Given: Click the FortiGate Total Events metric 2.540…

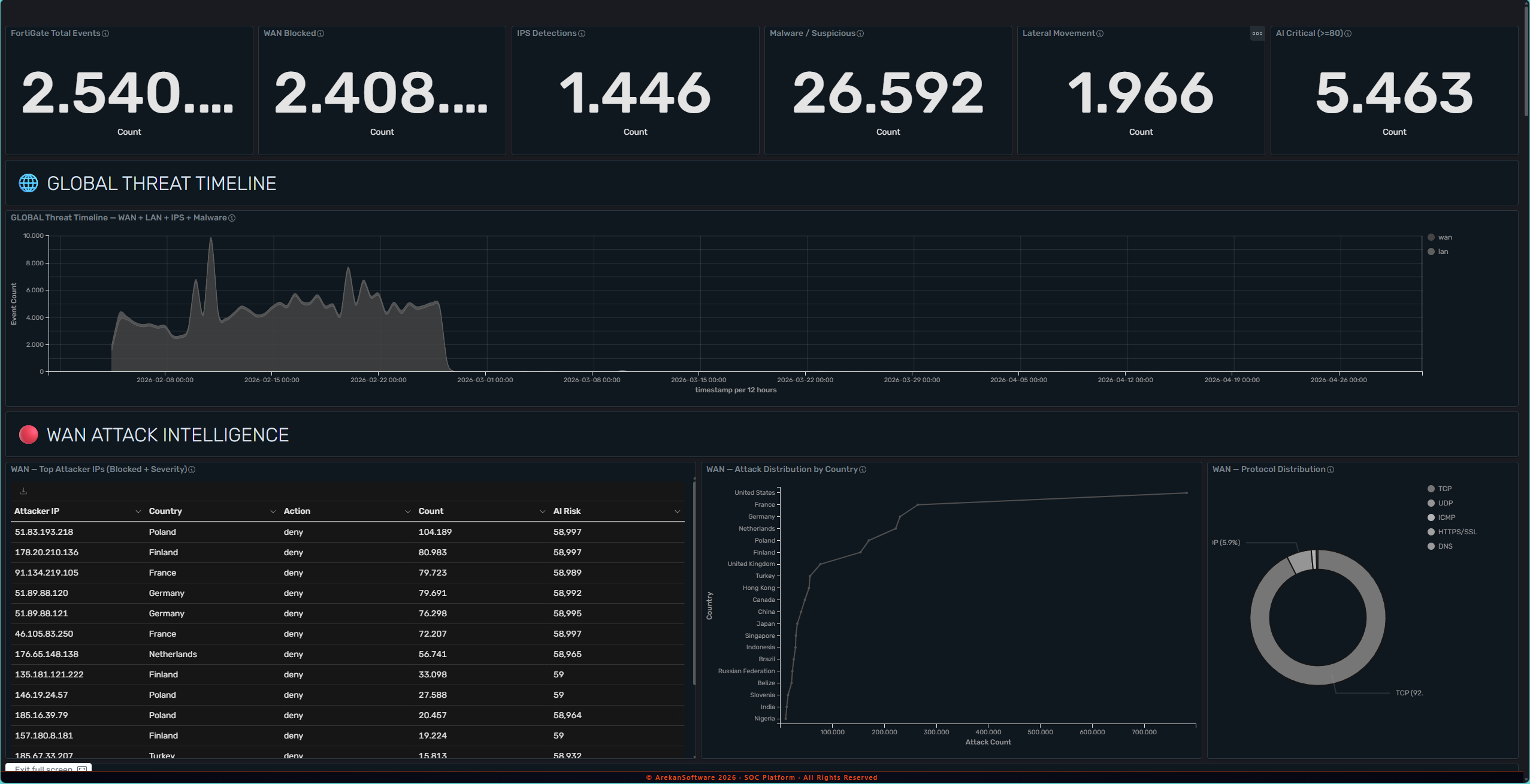Looking at the screenshot, I should (128, 93).
